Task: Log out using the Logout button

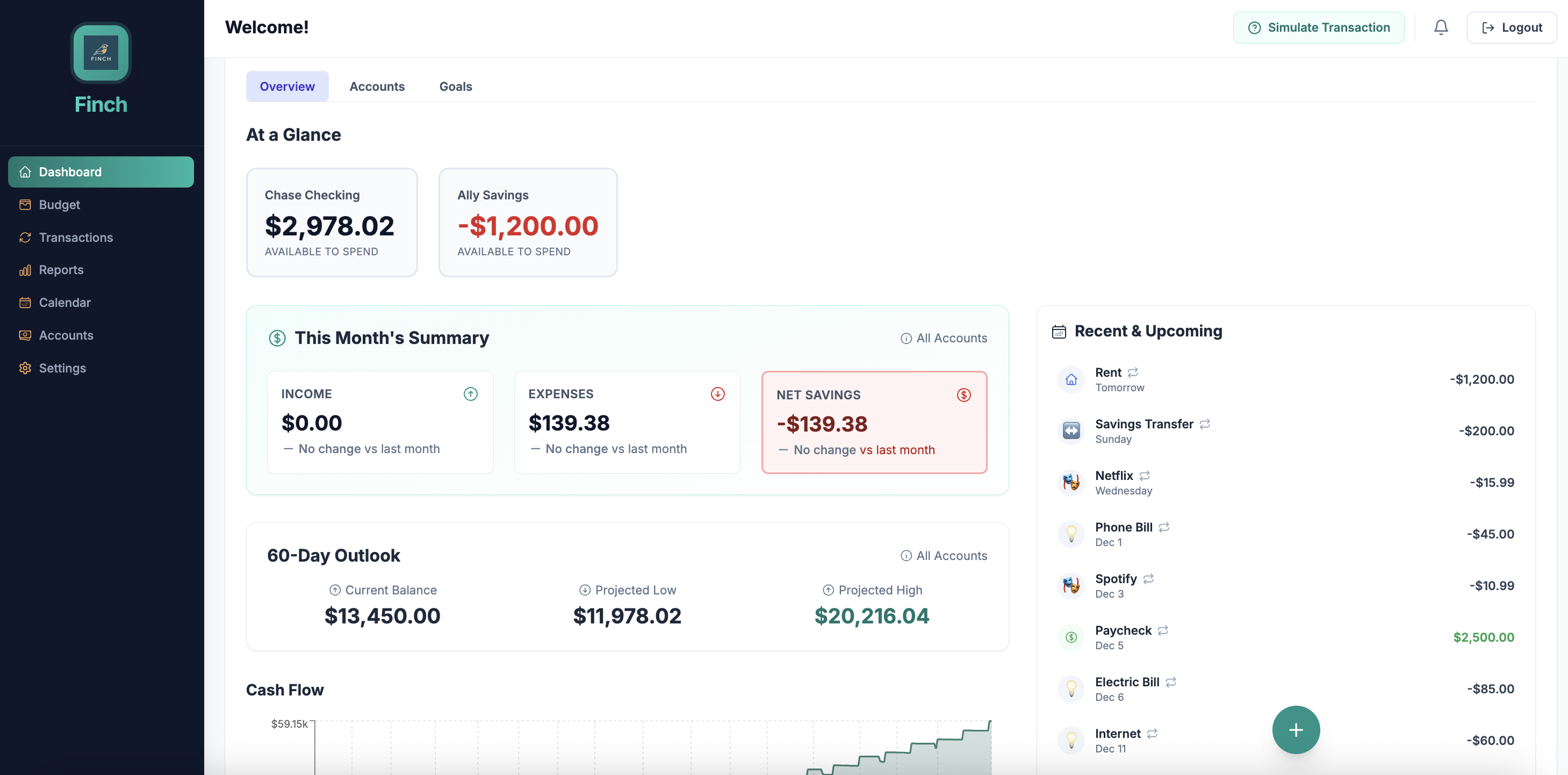Action: point(1512,27)
